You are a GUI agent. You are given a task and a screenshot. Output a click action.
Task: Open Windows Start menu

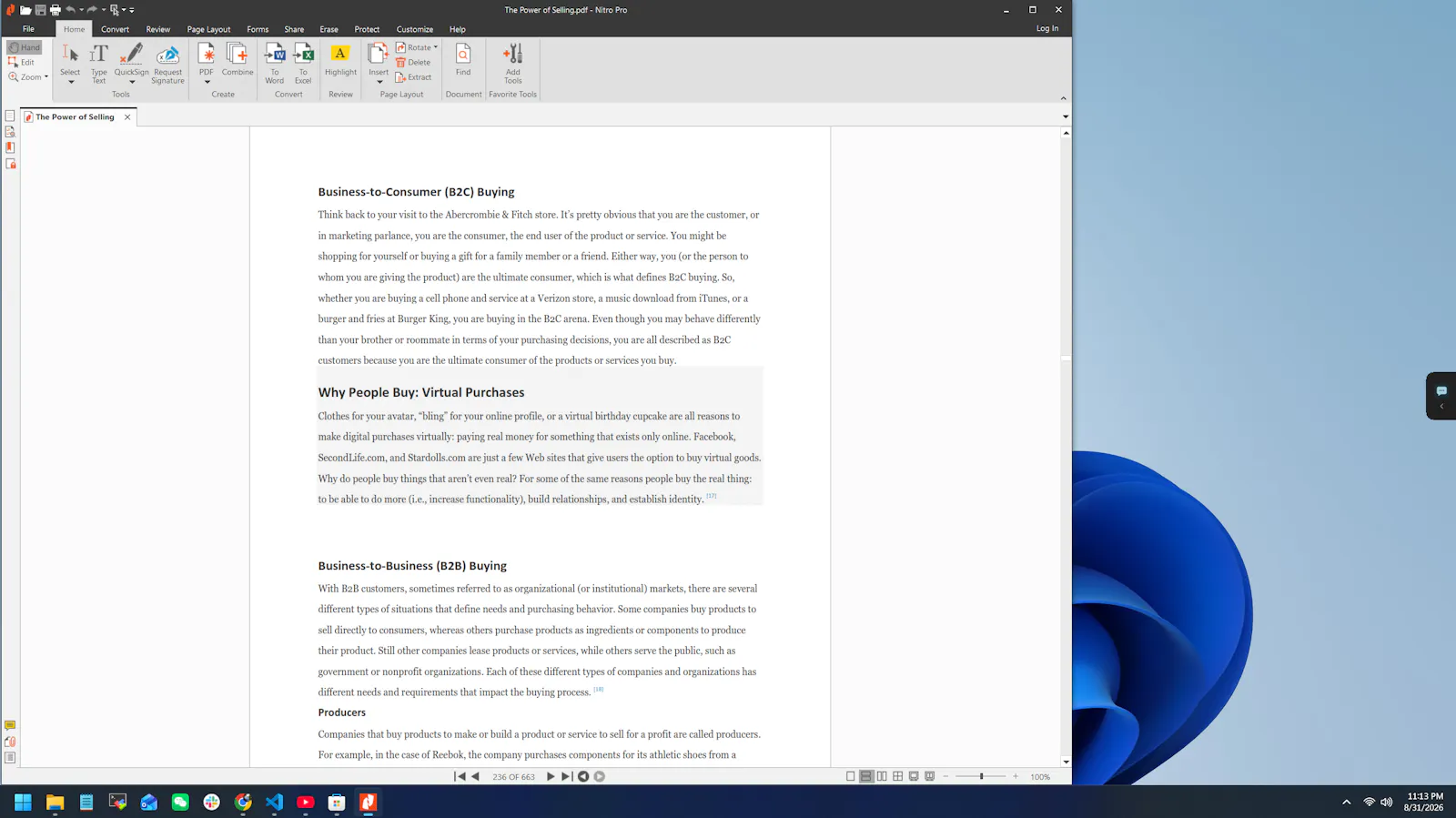tap(23, 802)
